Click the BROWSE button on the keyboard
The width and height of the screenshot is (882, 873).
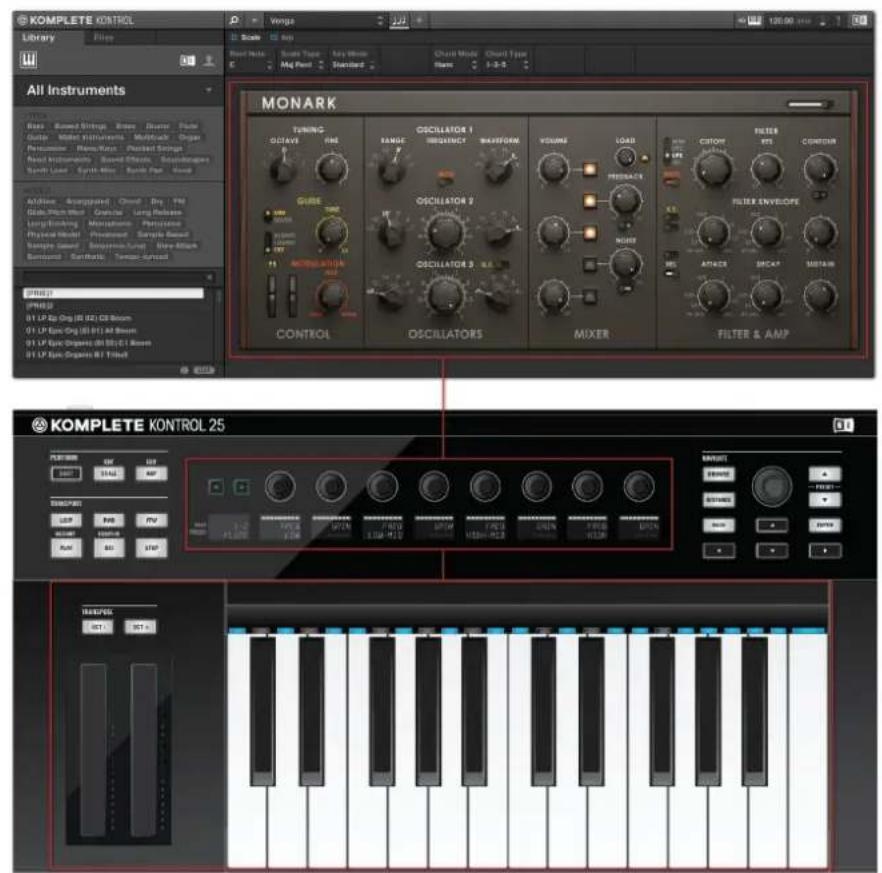(x=719, y=474)
